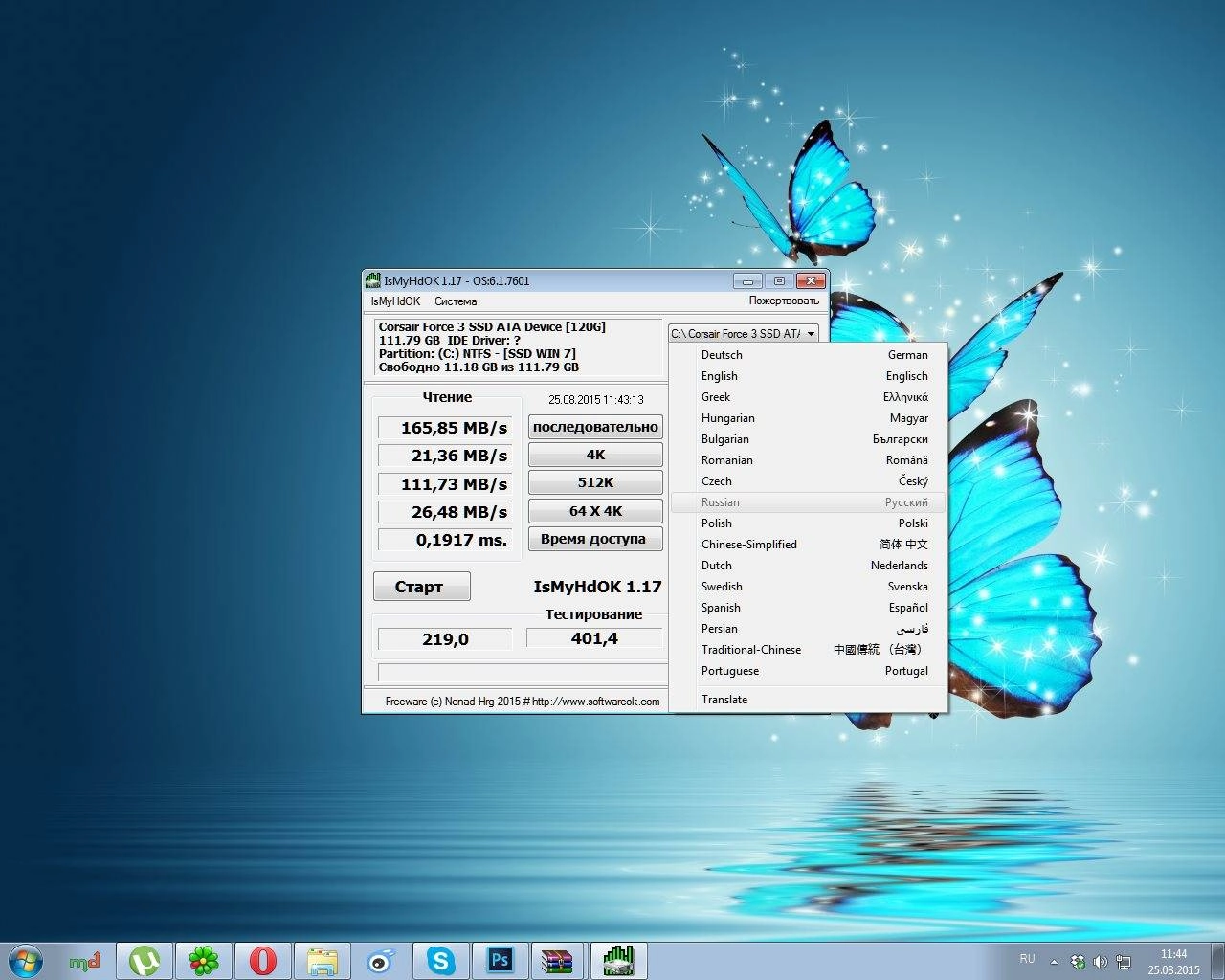Open the drive selection dropdown
The width and height of the screenshot is (1225, 980).
(x=743, y=333)
